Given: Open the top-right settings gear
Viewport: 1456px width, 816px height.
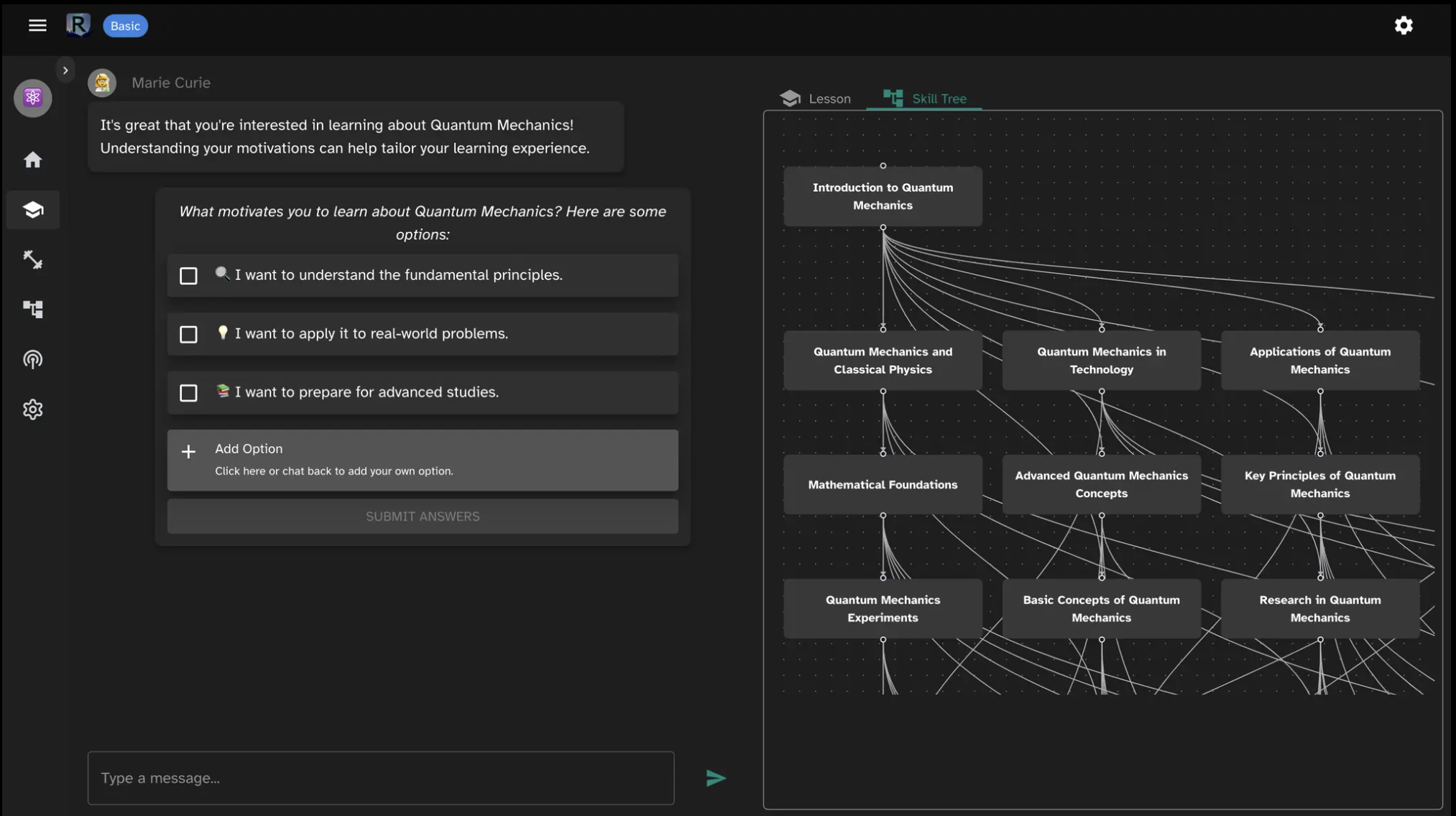Looking at the screenshot, I should coord(1403,26).
